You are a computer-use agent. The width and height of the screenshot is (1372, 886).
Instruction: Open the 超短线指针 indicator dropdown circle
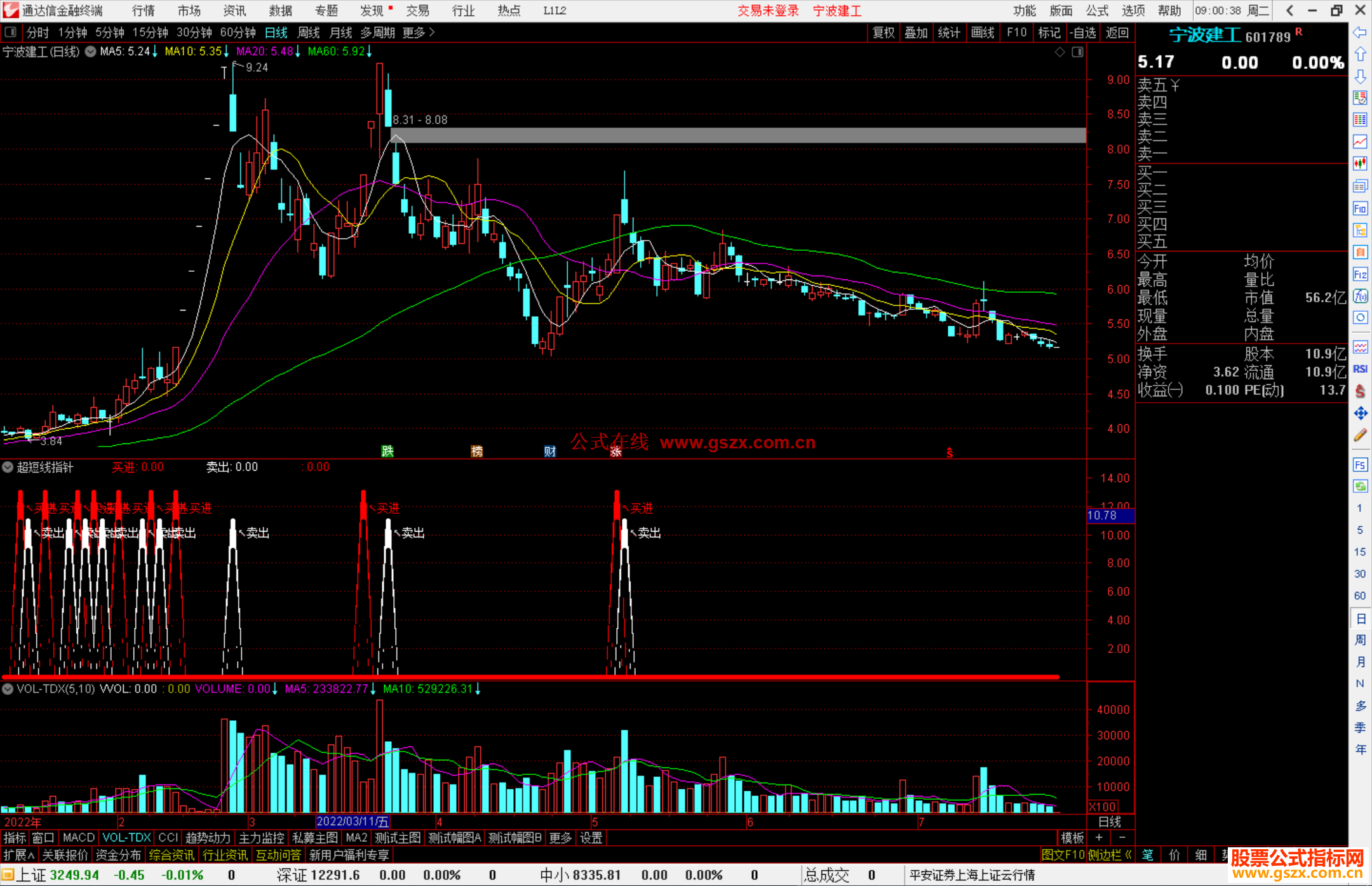[8, 467]
